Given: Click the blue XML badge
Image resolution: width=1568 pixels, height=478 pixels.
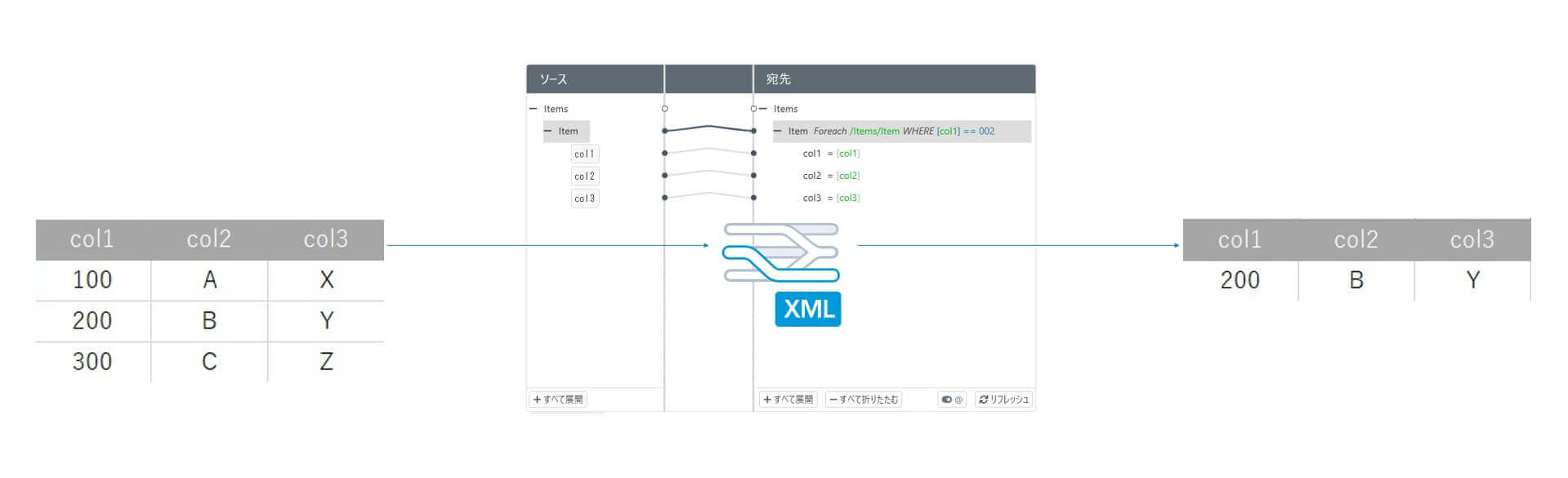Looking at the screenshot, I should coord(808,309).
